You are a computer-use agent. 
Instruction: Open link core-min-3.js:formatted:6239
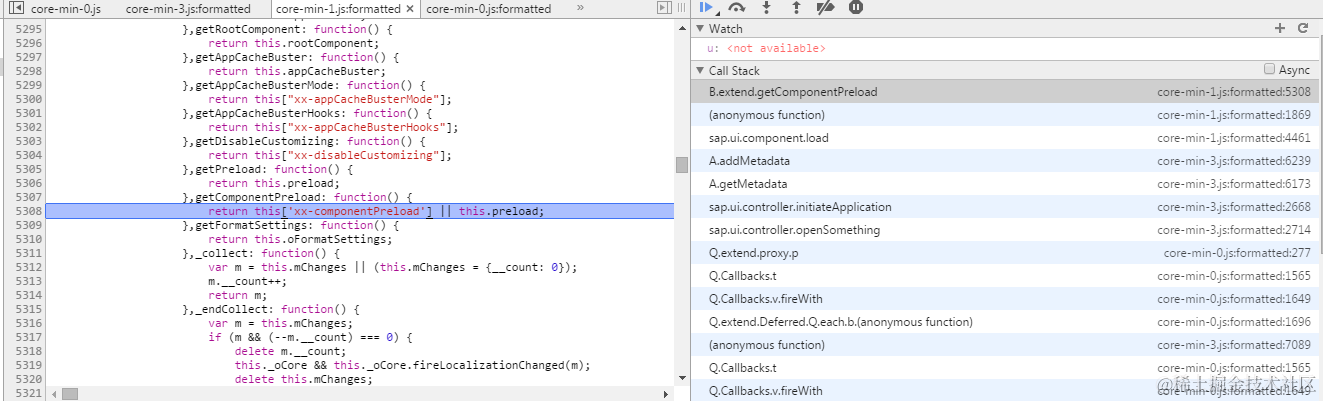(x=1234, y=161)
